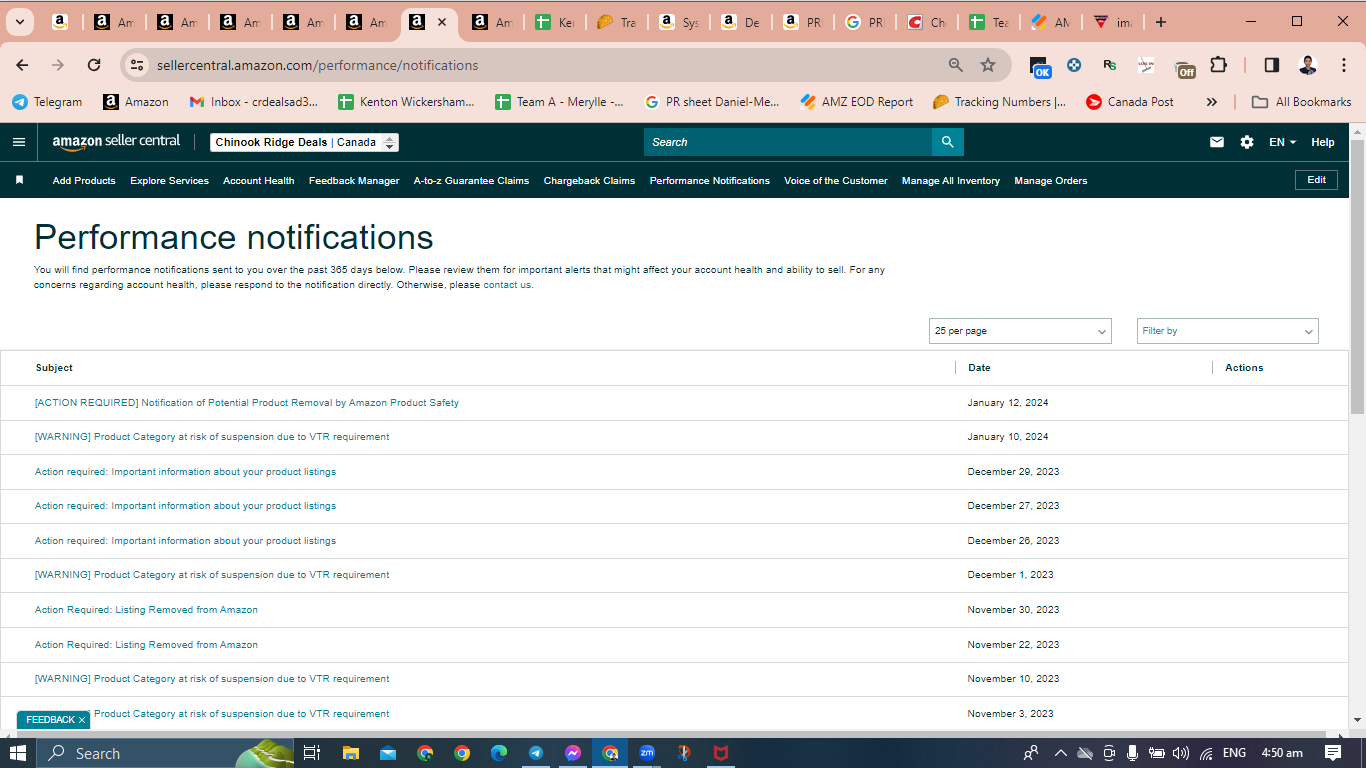Open Manage All Inventory

950,181
